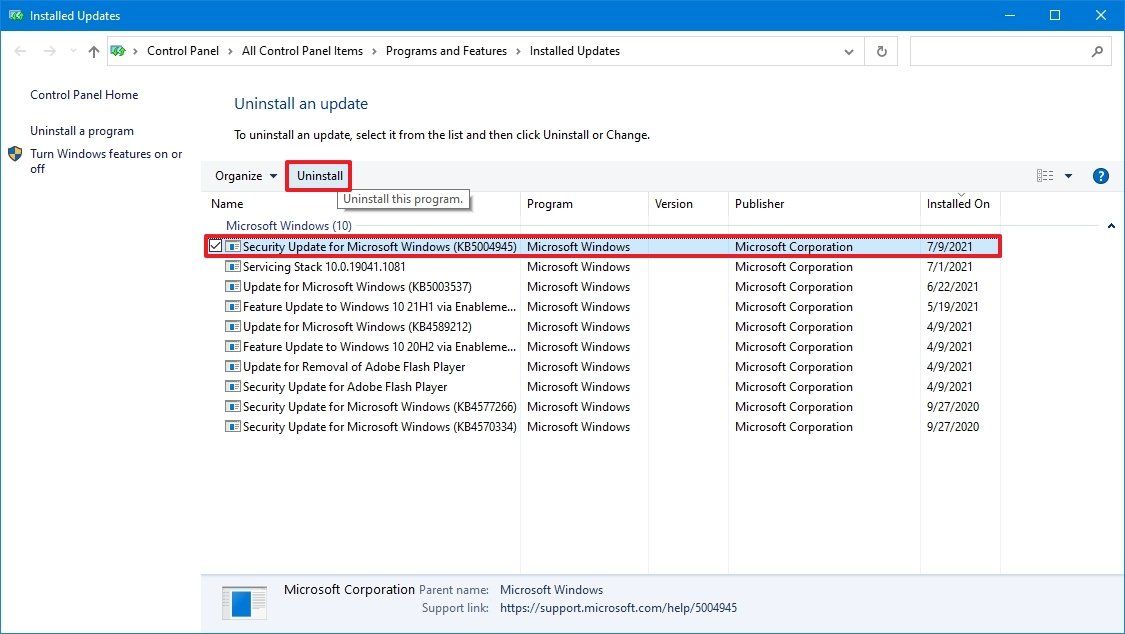Click the window title bar app icon

click(x=16, y=15)
